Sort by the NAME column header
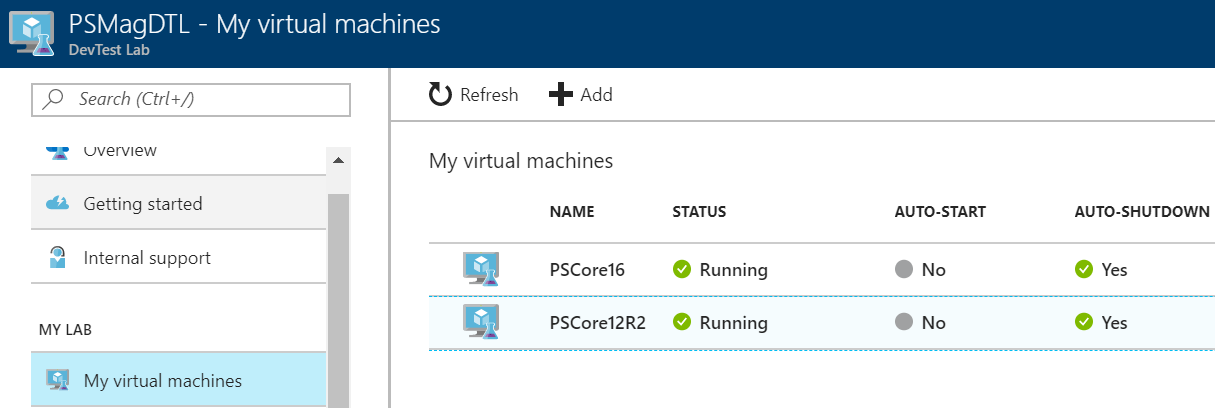 pyautogui.click(x=572, y=212)
